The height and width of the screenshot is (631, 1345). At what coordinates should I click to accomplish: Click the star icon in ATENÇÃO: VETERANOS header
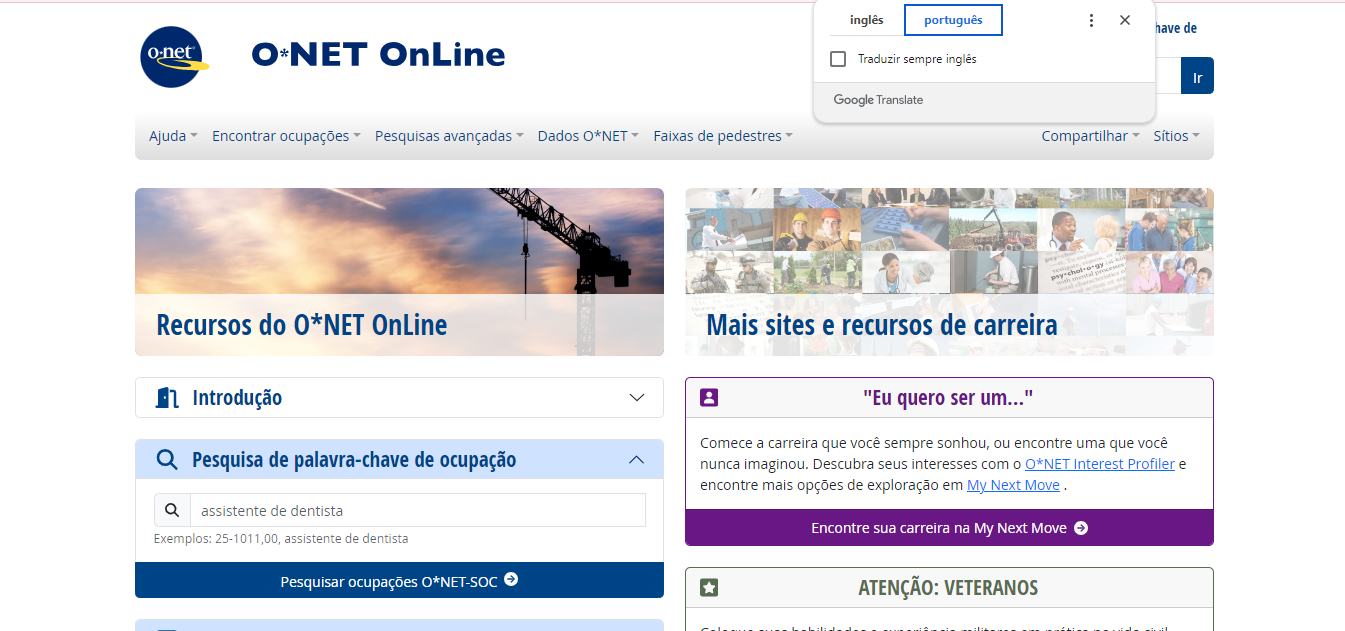tap(709, 587)
